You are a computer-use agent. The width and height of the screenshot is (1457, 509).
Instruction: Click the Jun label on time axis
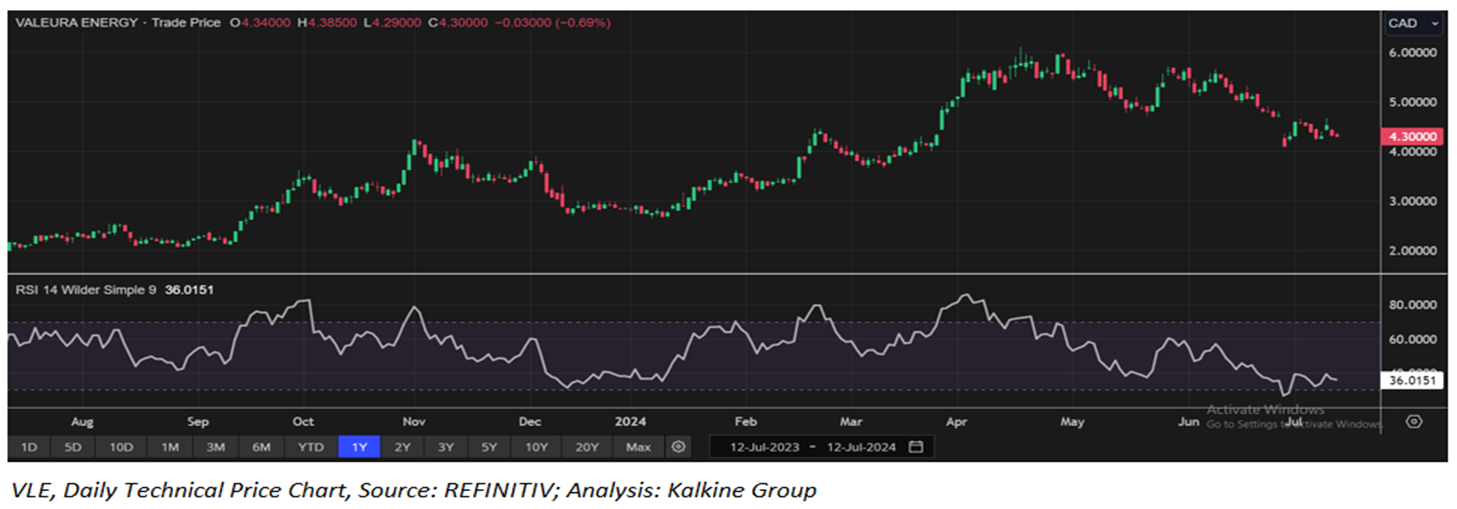1188,422
